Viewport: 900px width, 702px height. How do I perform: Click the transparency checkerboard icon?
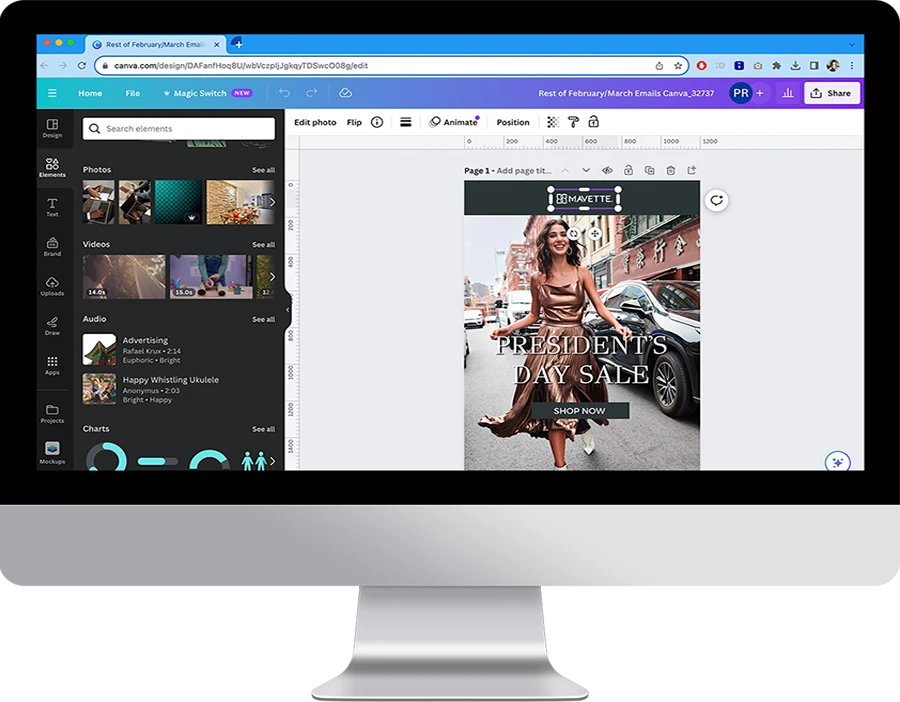(553, 122)
